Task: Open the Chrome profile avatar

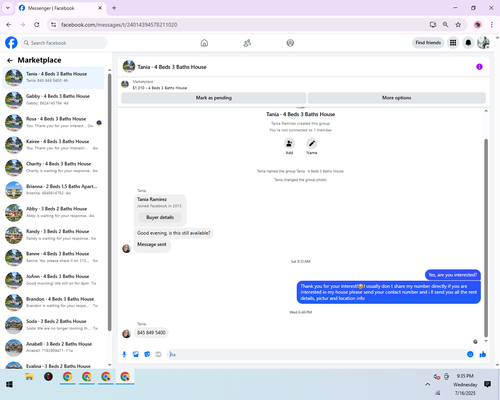Action: pos(478,25)
